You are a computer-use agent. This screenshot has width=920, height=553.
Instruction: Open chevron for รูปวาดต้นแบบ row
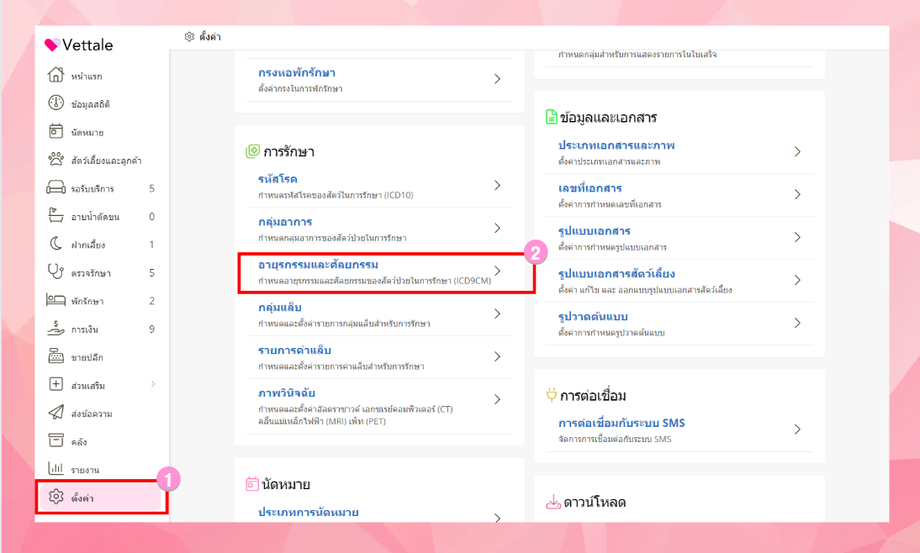tap(797, 323)
